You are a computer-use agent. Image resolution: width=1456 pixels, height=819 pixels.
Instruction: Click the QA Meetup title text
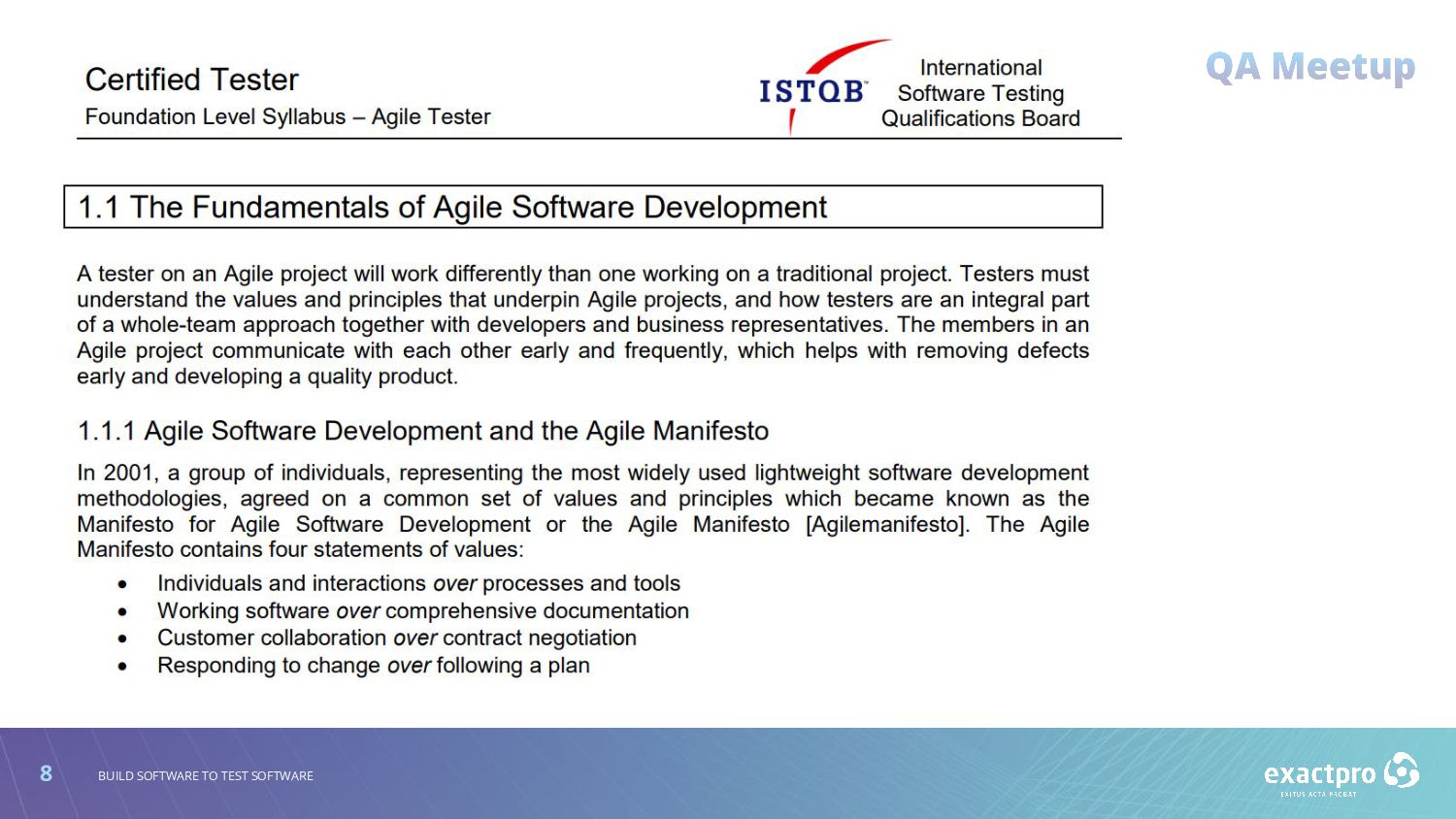pos(1310,67)
